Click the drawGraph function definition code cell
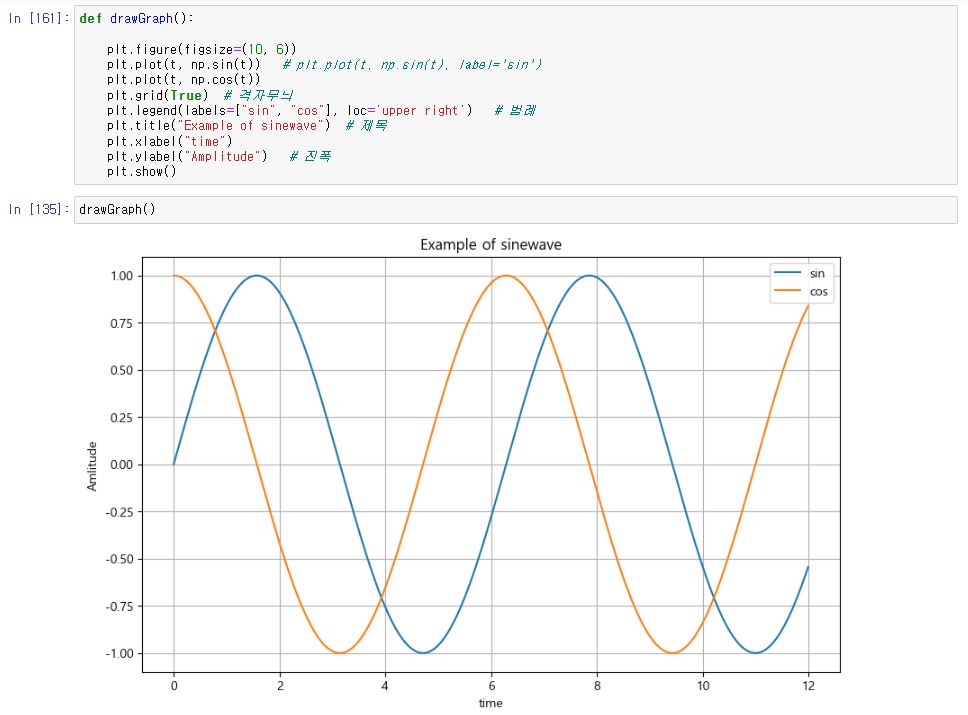This screenshot has width=968, height=715. 515,95
